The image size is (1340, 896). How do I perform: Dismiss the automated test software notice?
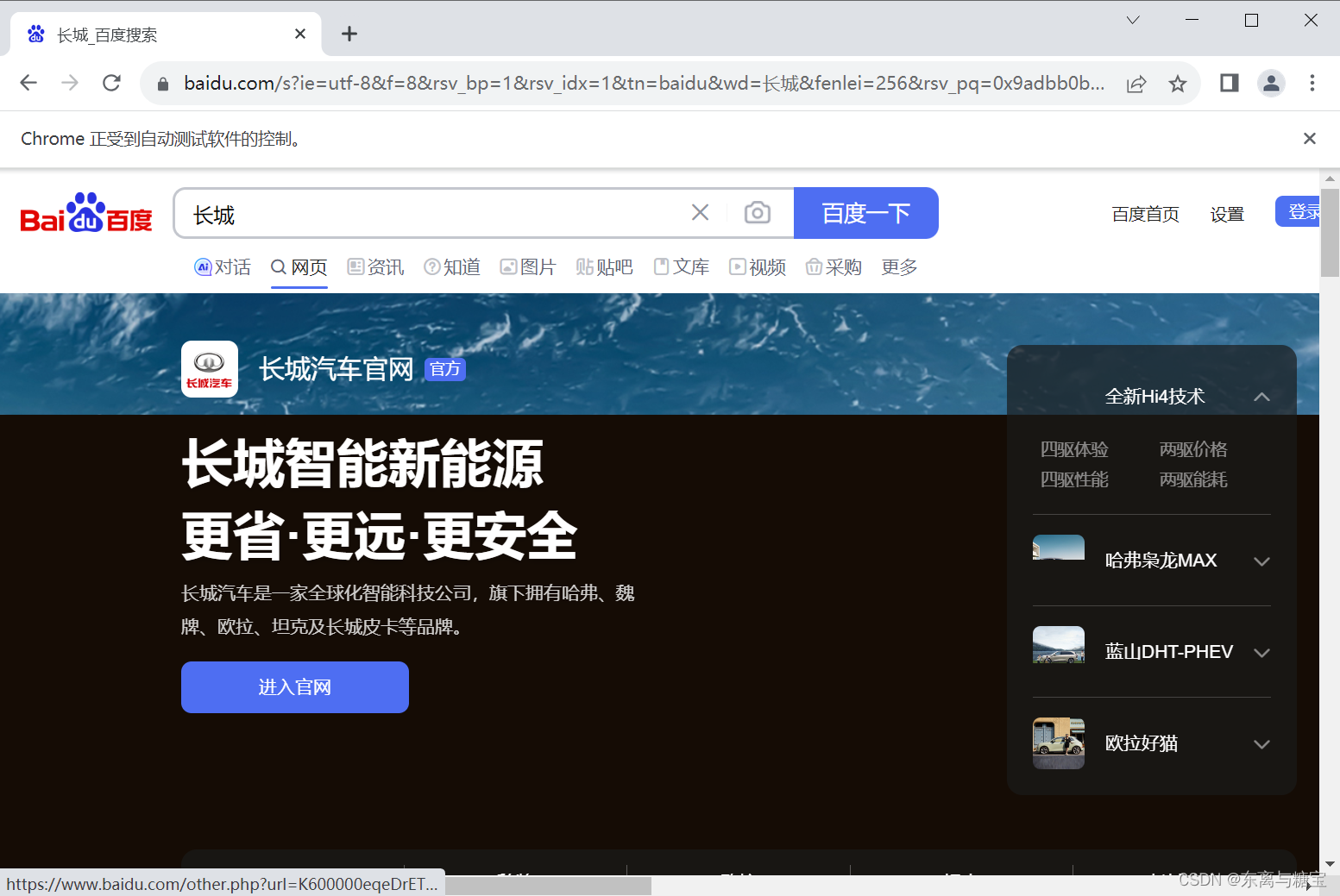click(x=1309, y=138)
